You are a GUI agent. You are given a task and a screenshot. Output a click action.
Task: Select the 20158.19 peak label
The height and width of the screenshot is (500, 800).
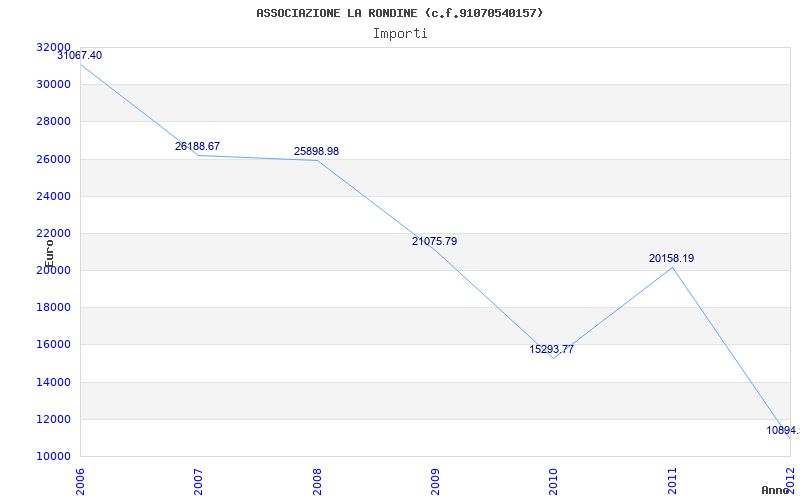point(671,258)
